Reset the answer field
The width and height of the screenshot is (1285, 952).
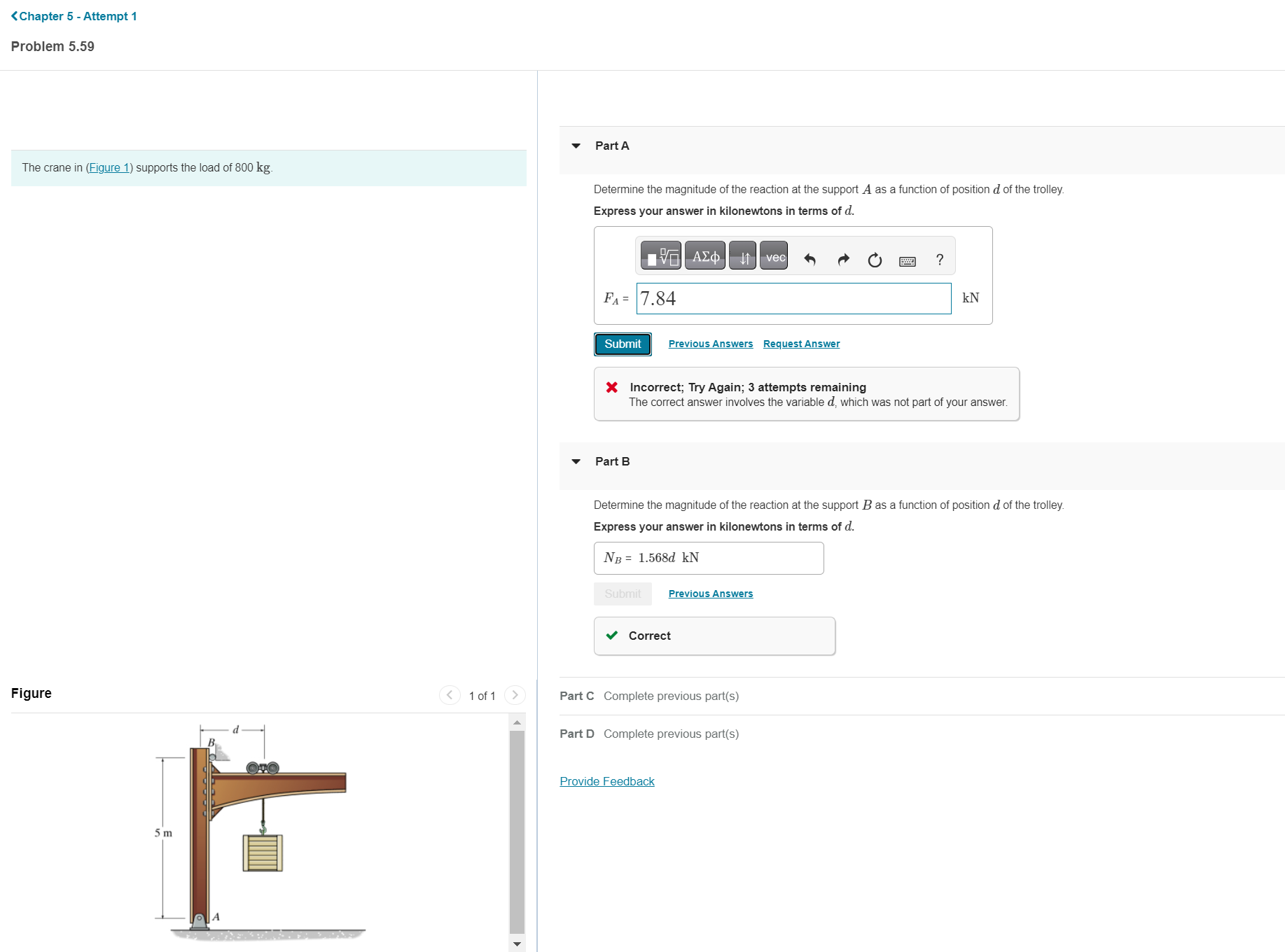[x=875, y=260]
